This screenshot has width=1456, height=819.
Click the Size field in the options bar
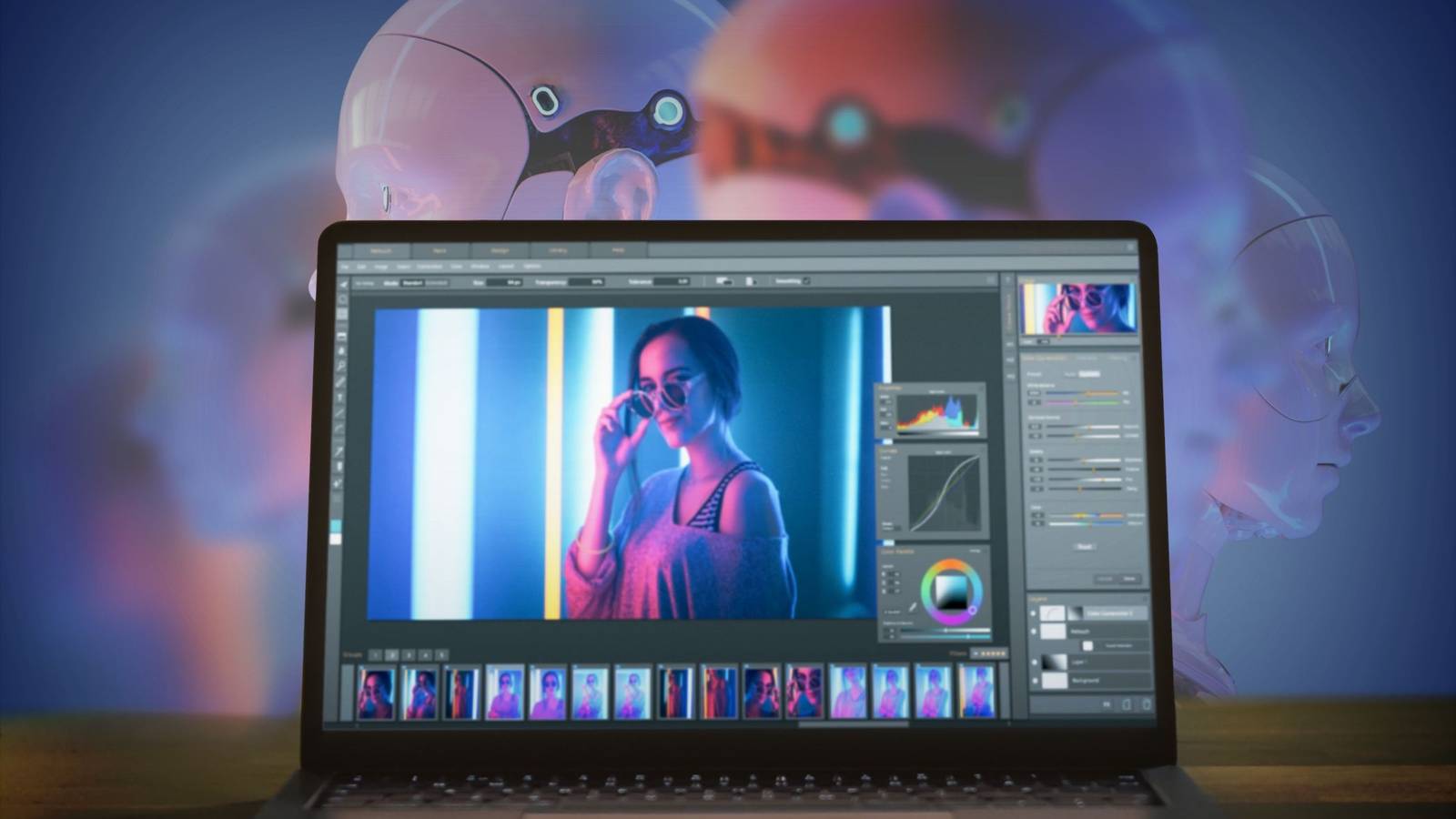(504, 282)
